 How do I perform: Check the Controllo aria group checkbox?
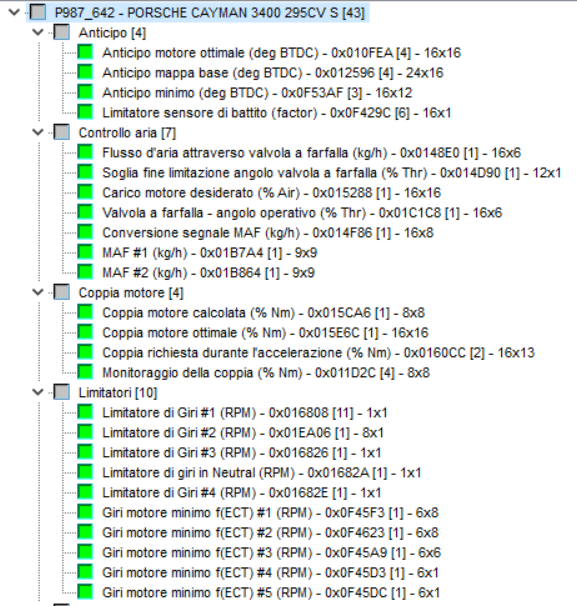tap(61, 132)
